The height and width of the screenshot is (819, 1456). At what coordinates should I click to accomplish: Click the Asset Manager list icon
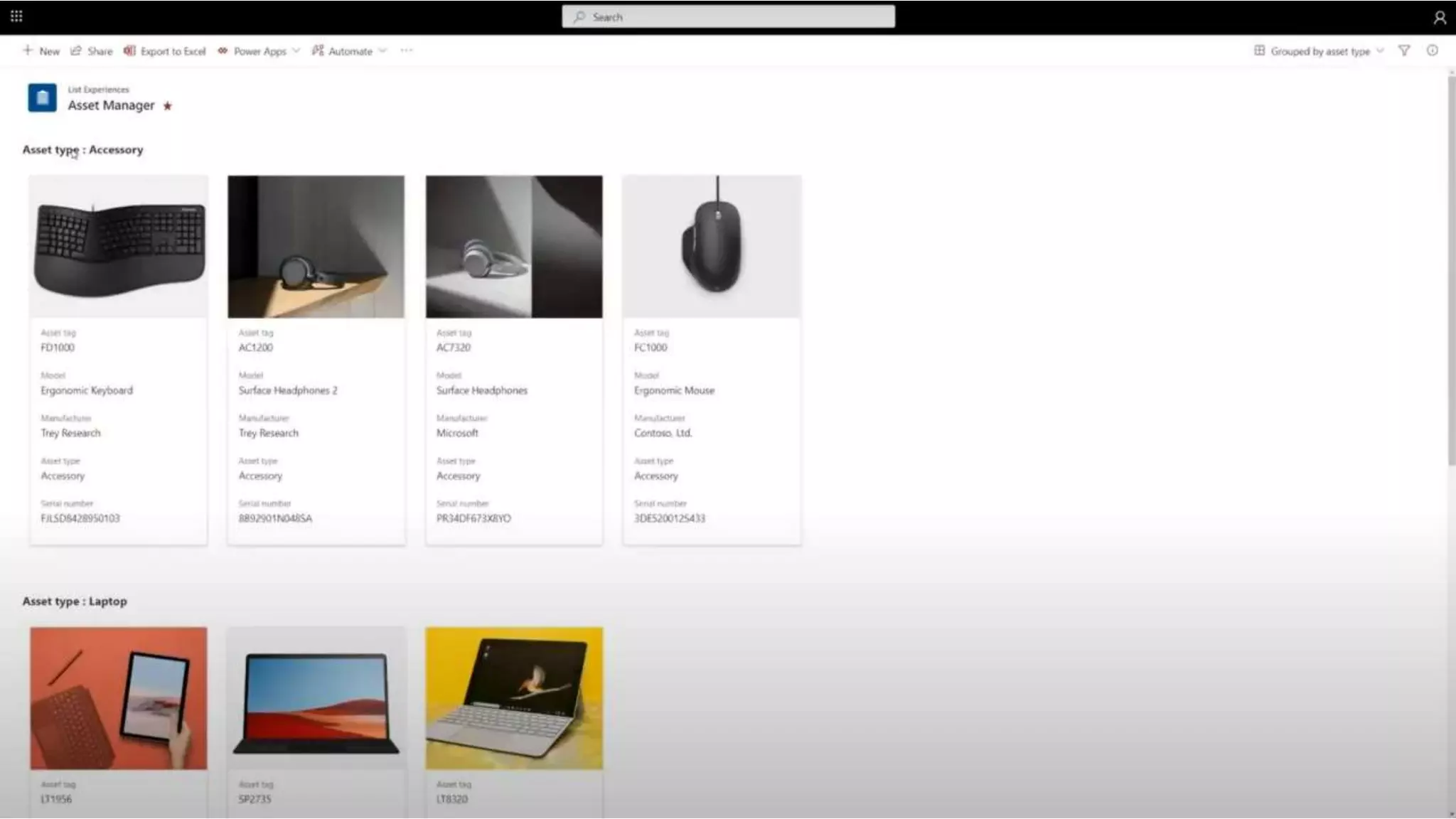click(42, 97)
